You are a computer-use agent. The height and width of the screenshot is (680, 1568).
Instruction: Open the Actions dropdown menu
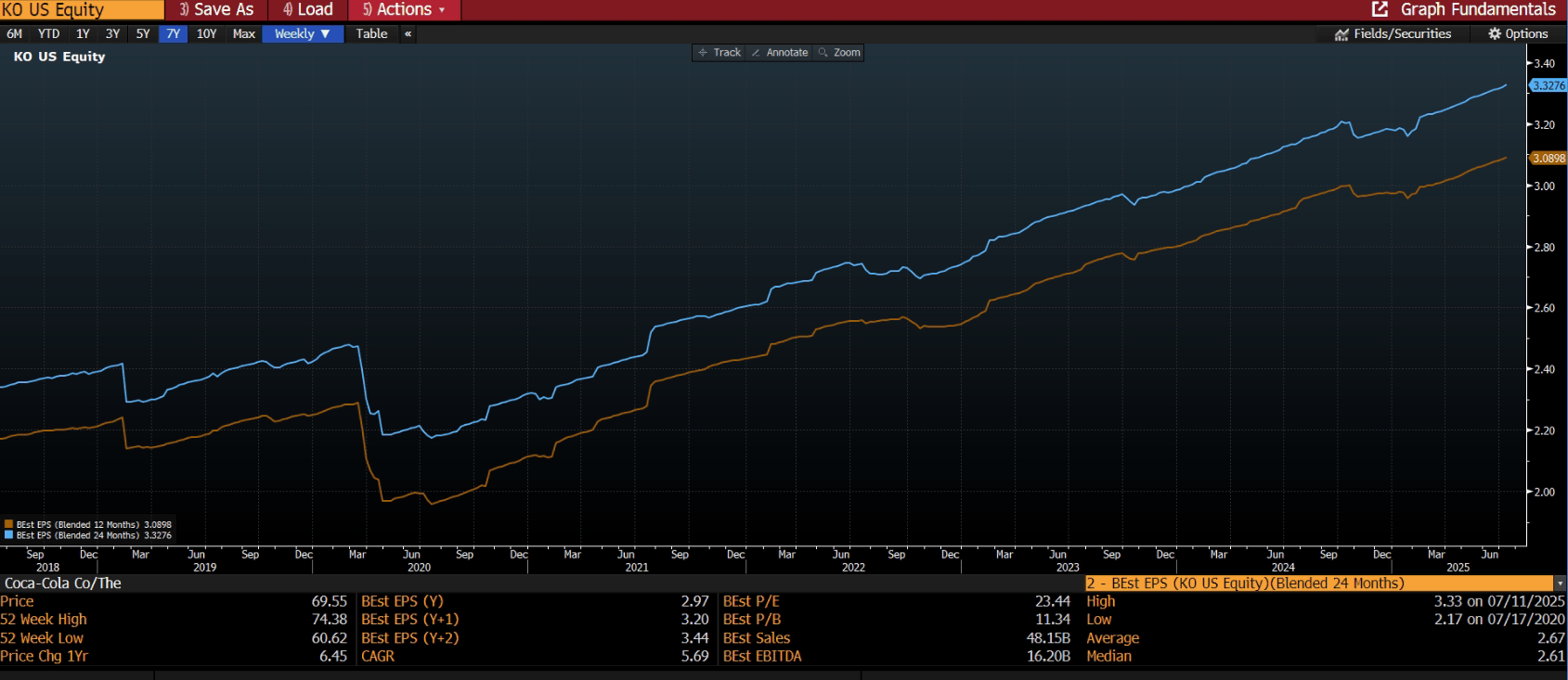404,9
